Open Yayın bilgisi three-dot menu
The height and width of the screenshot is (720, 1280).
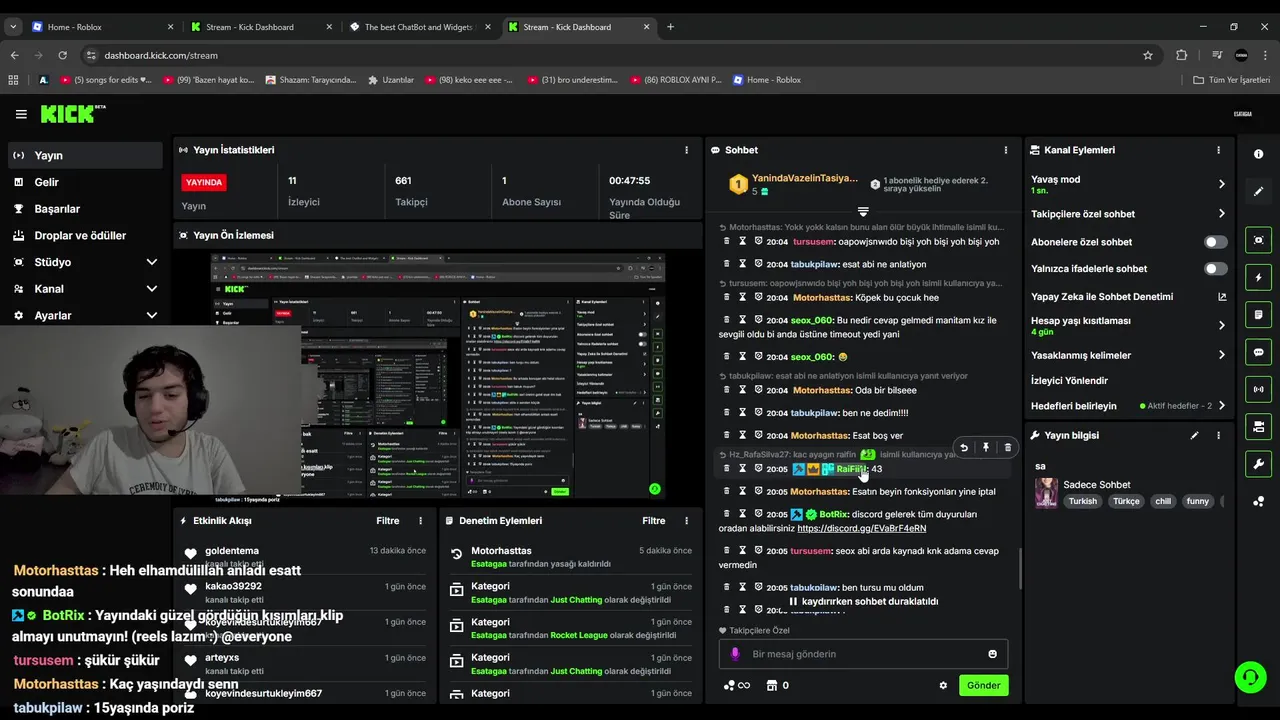coord(1218,436)
